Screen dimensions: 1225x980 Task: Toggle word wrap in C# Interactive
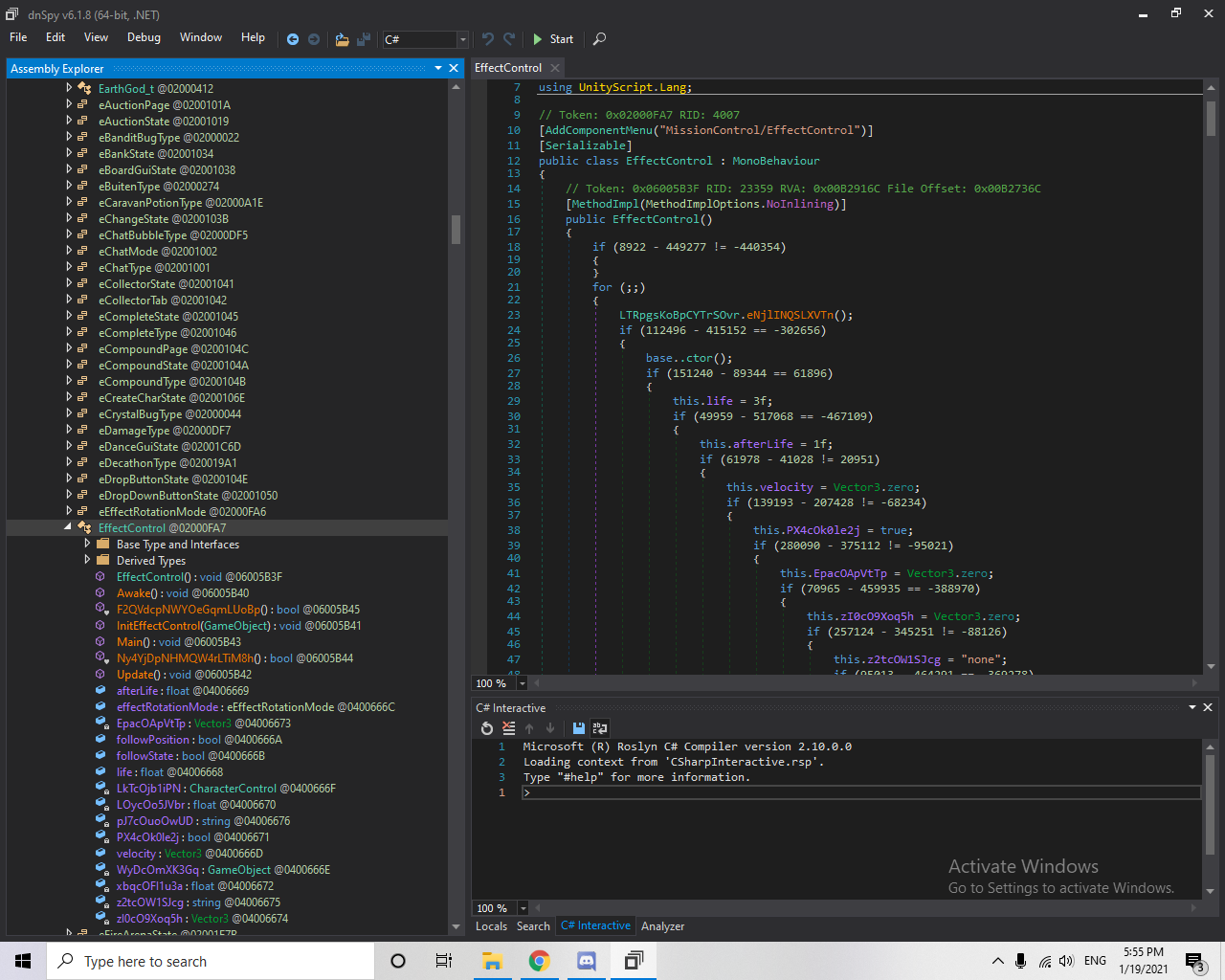tap(600, 728)
